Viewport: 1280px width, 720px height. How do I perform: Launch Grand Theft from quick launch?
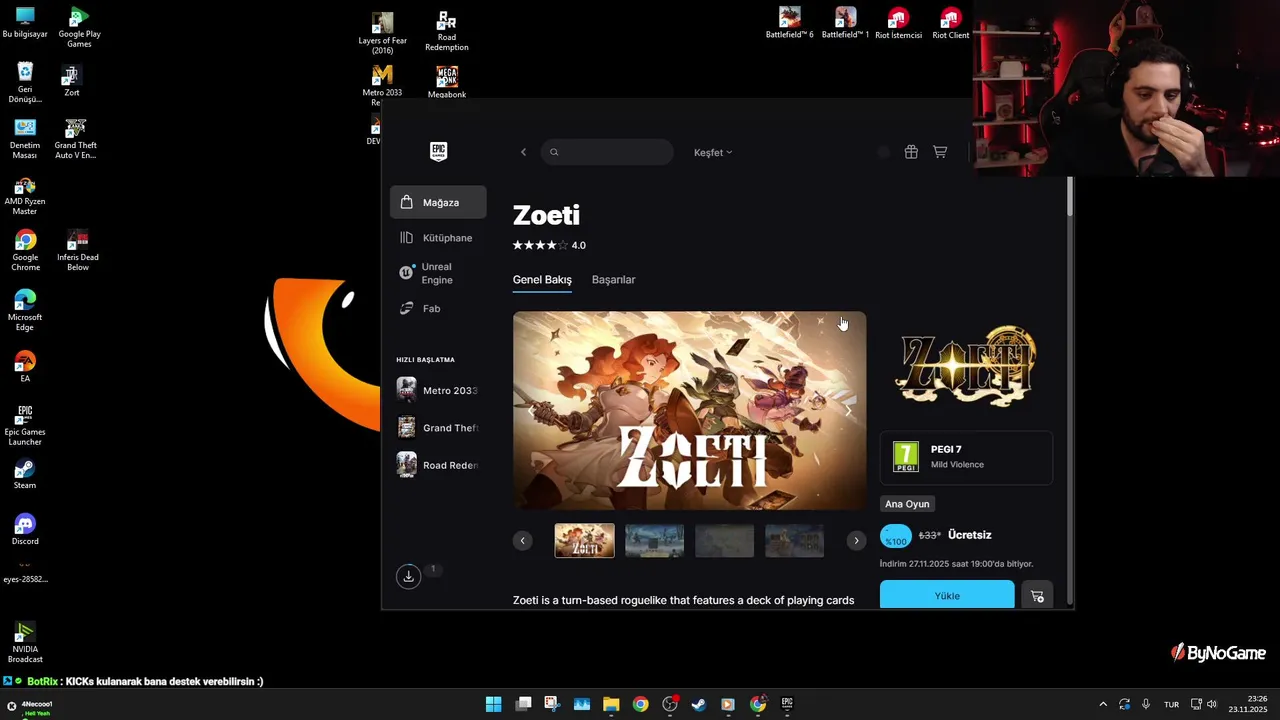[x=438, y=428]
